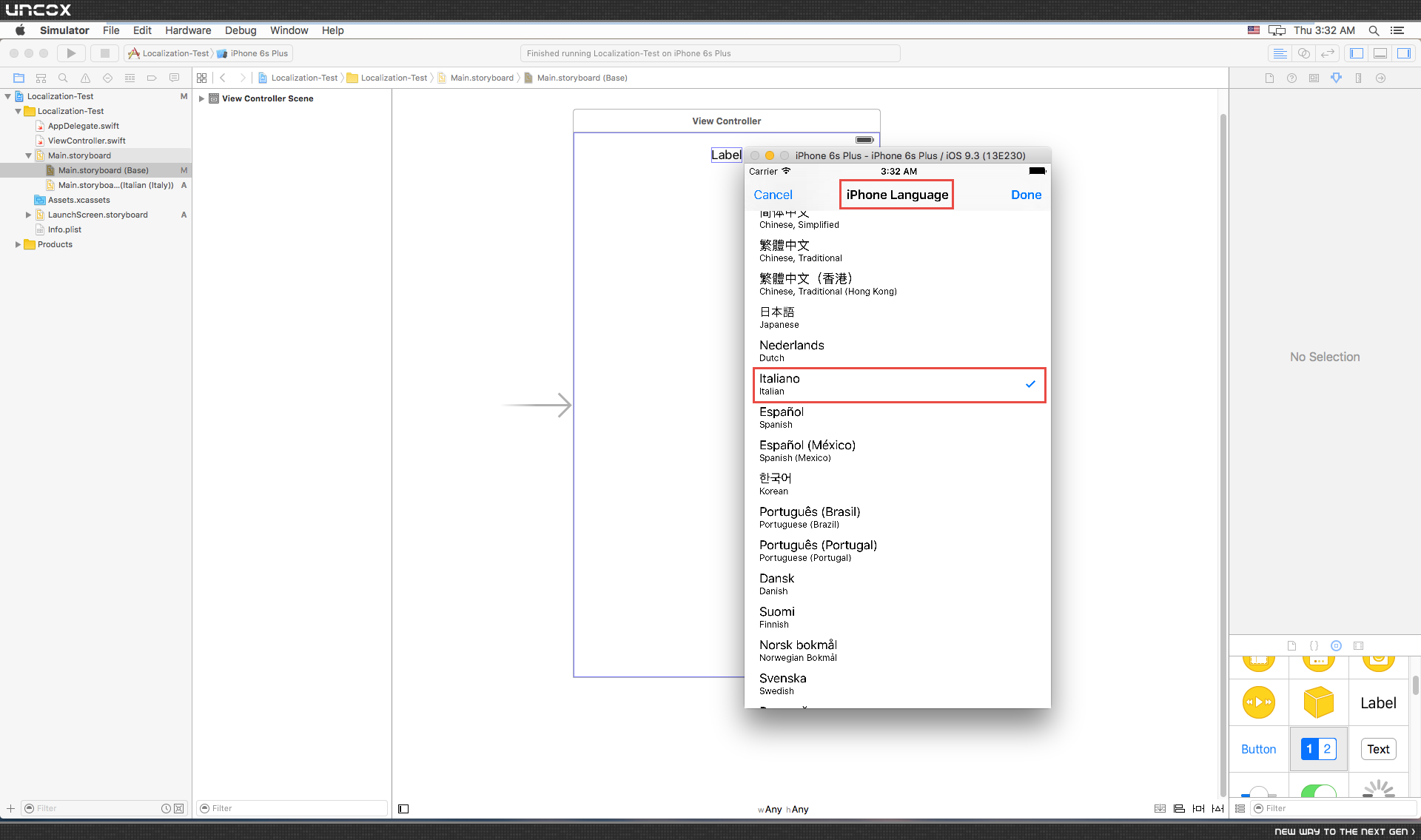Open the Issue navigator warning tab
The height and width of the screenshot is (840, 1421).
coord(85,78)
